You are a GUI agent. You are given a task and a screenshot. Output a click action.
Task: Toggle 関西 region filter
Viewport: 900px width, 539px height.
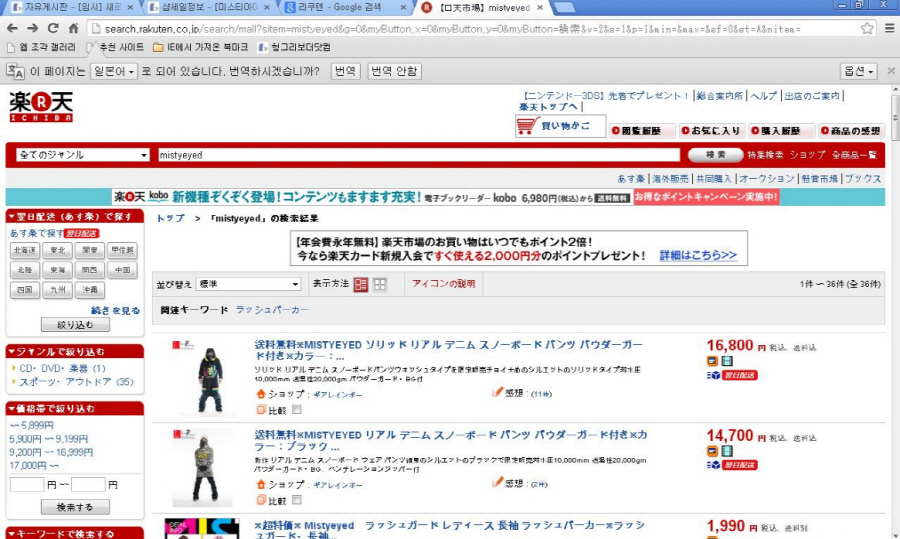(90, 270)
